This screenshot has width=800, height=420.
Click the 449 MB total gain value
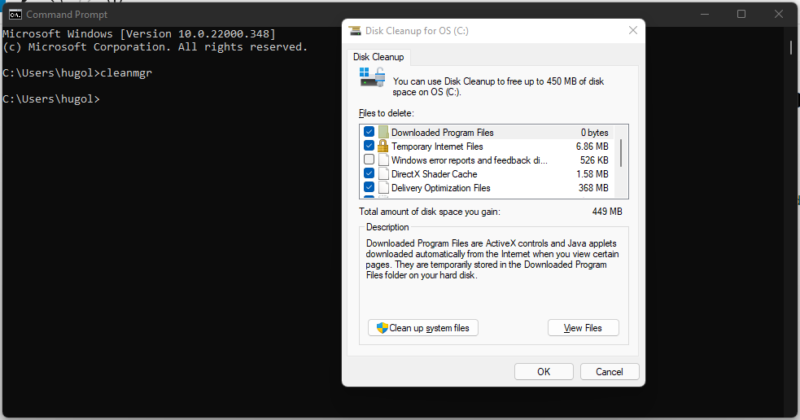pyautogui.click(x=607, y=211)
